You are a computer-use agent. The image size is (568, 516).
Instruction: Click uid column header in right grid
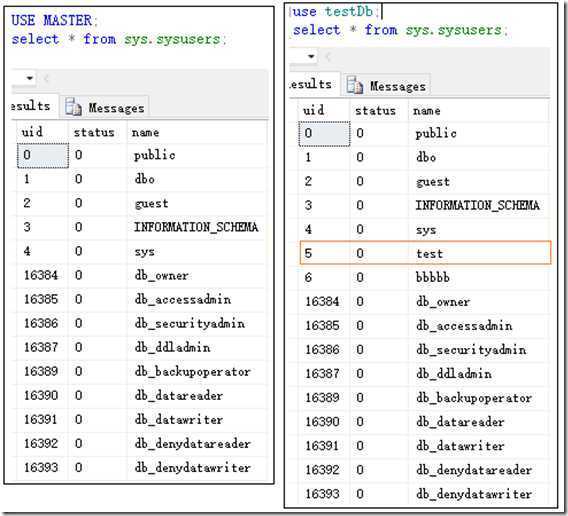[x=324, y=111]
